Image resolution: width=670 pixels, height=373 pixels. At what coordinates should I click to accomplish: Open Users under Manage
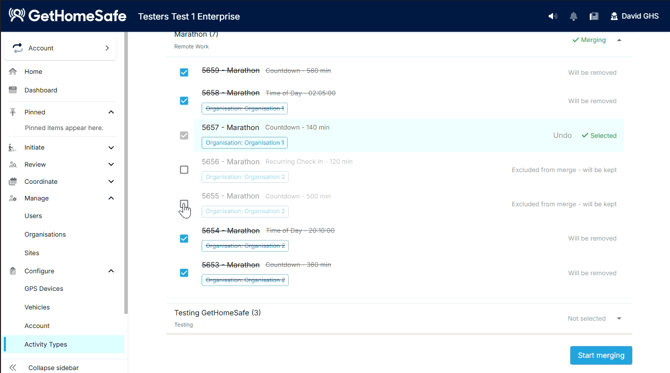click(33, 216)
